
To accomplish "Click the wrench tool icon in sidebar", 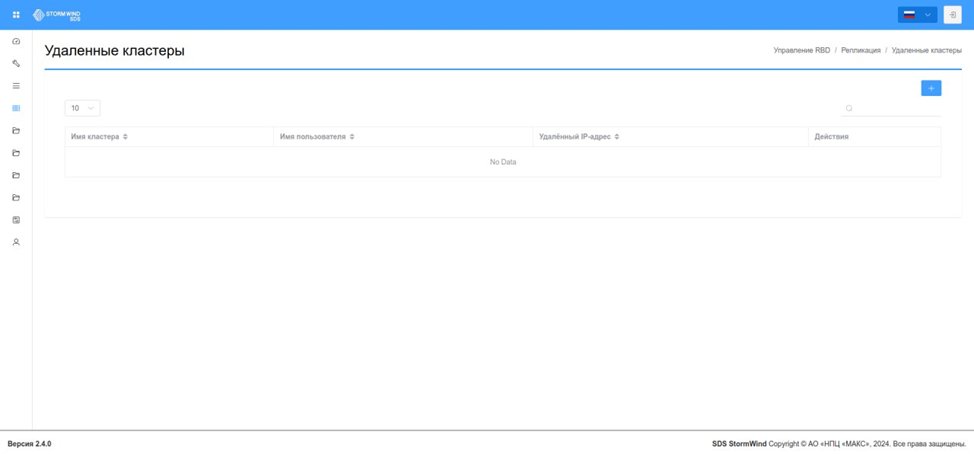I will point(16,63).
